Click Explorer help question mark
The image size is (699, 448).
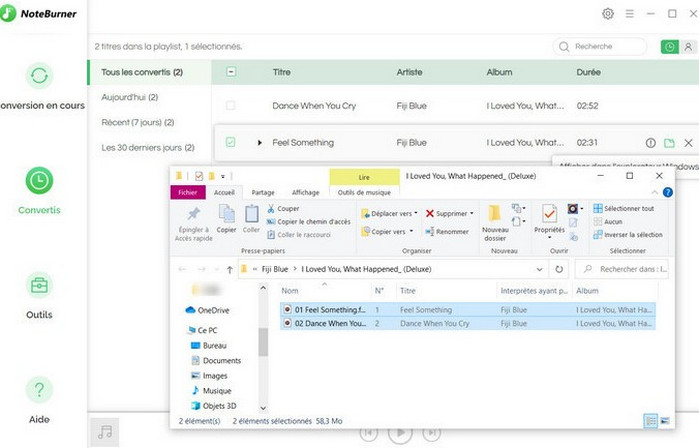[x=667, y=192]
